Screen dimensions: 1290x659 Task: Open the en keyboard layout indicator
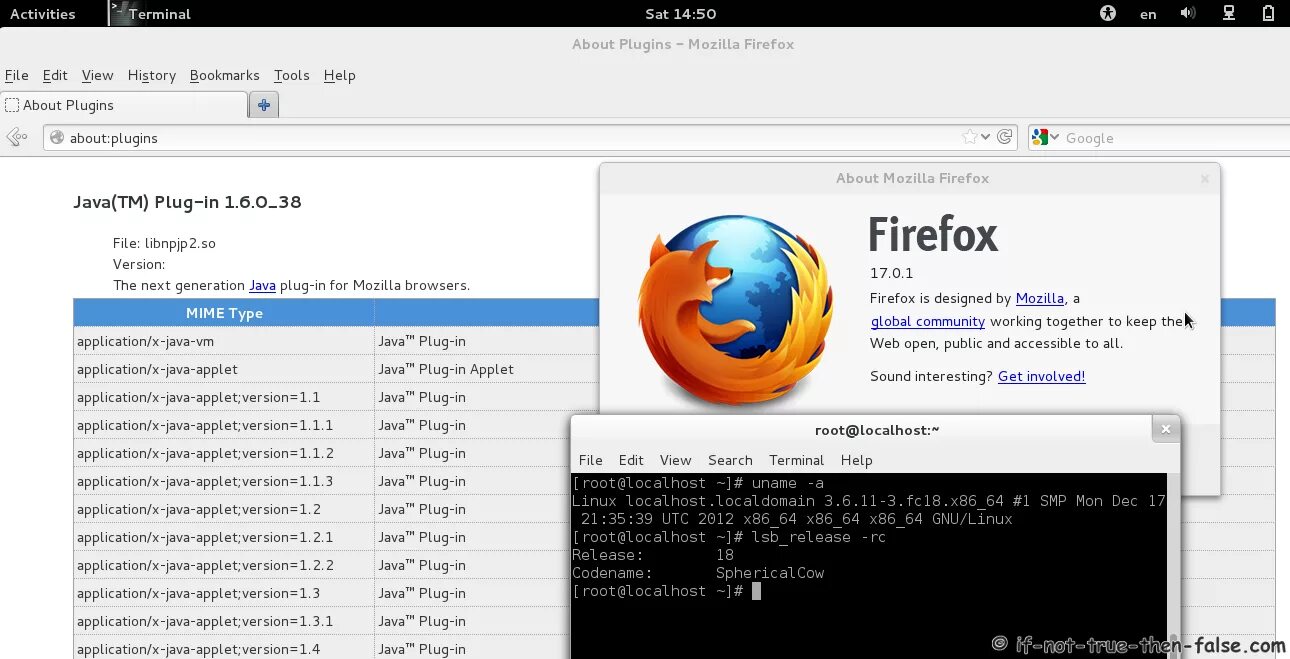(1148, 14)
